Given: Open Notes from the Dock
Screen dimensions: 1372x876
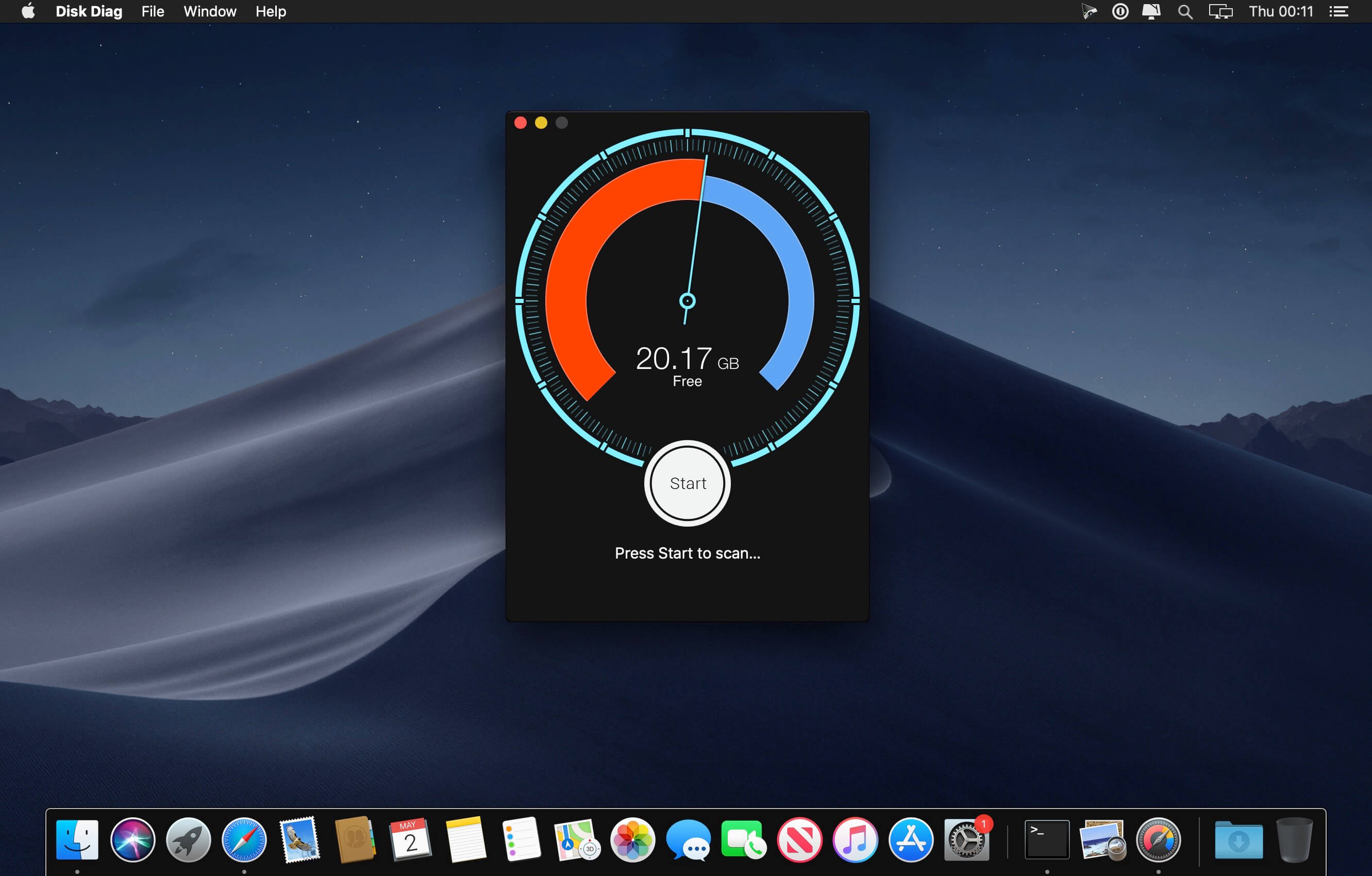Looking at the screenshot, I should [465, 839].
